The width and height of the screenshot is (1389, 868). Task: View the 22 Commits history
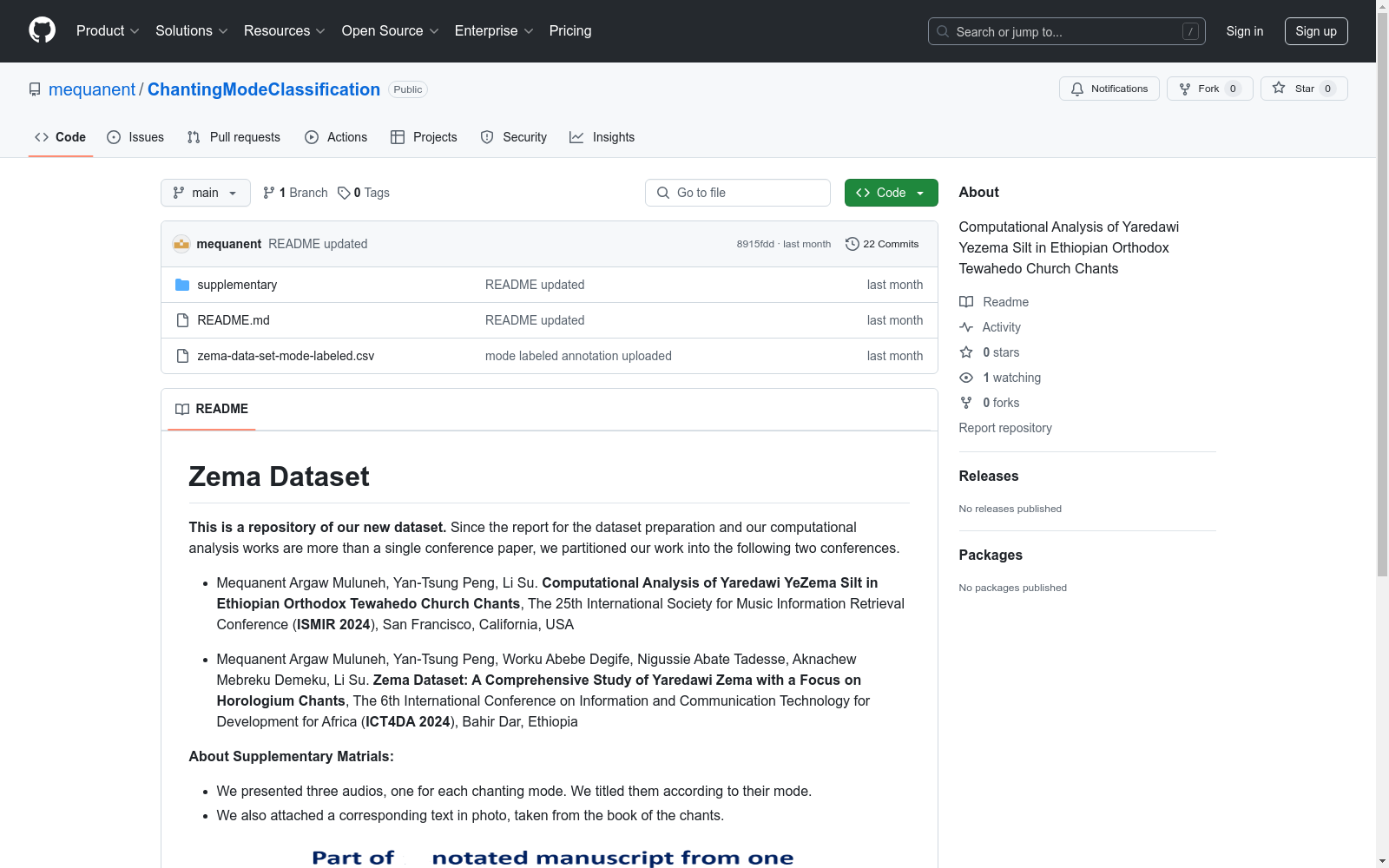(882, 244)
